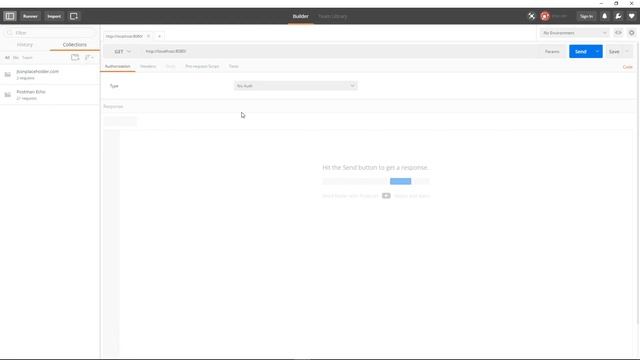Filter collections by Team
The width and height of the screenshot is (640, 360).
(x=27, y=58)
